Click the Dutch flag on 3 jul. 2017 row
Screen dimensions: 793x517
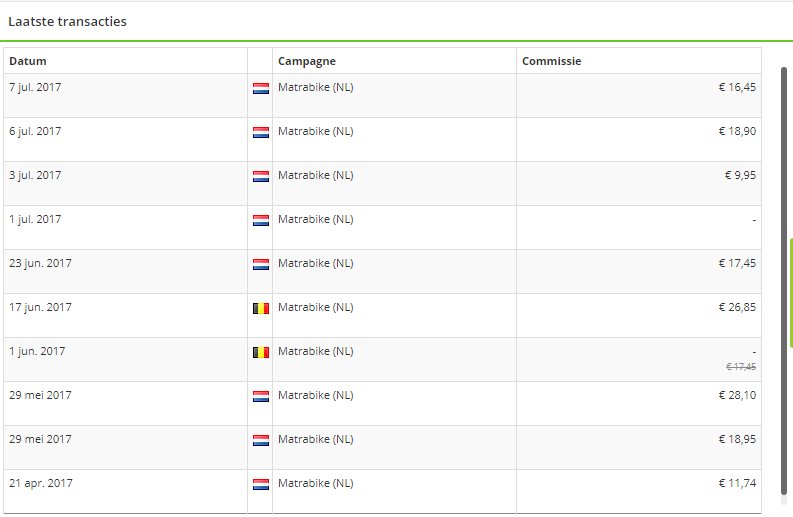[x=260, y=176]
